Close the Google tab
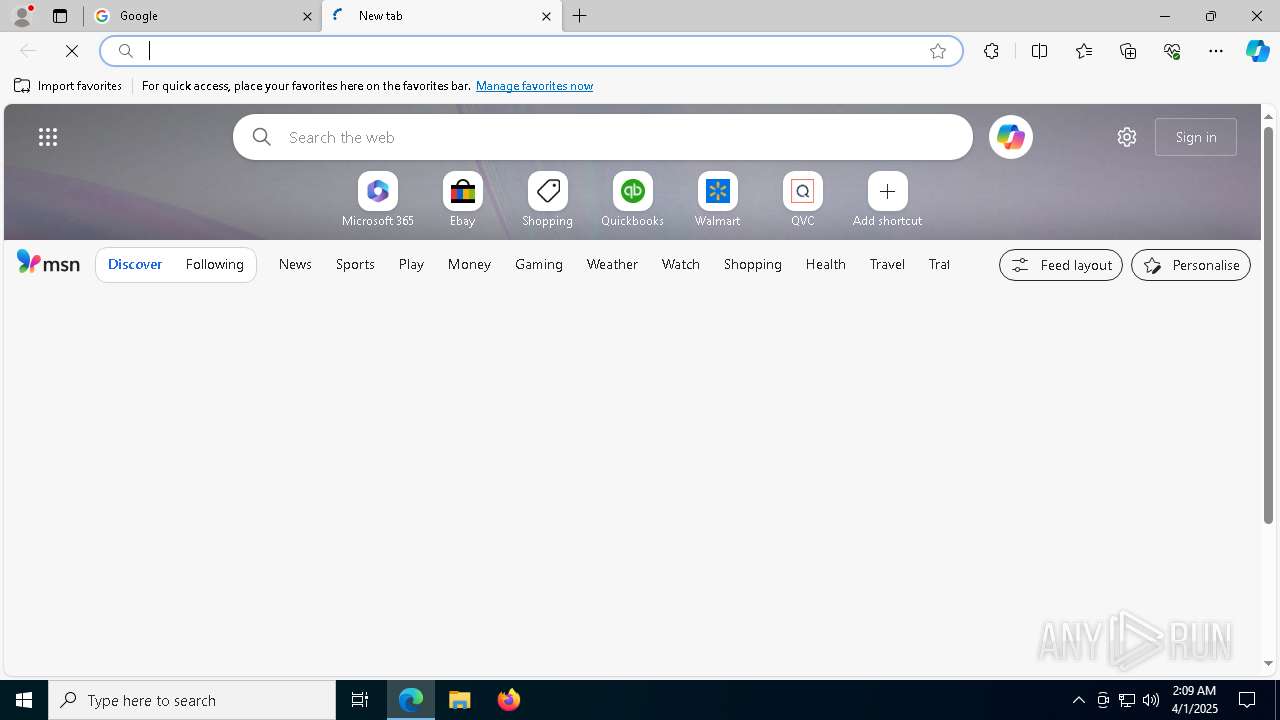The width and height of the screenshot is (1280, 720). [x=307, y=16]
